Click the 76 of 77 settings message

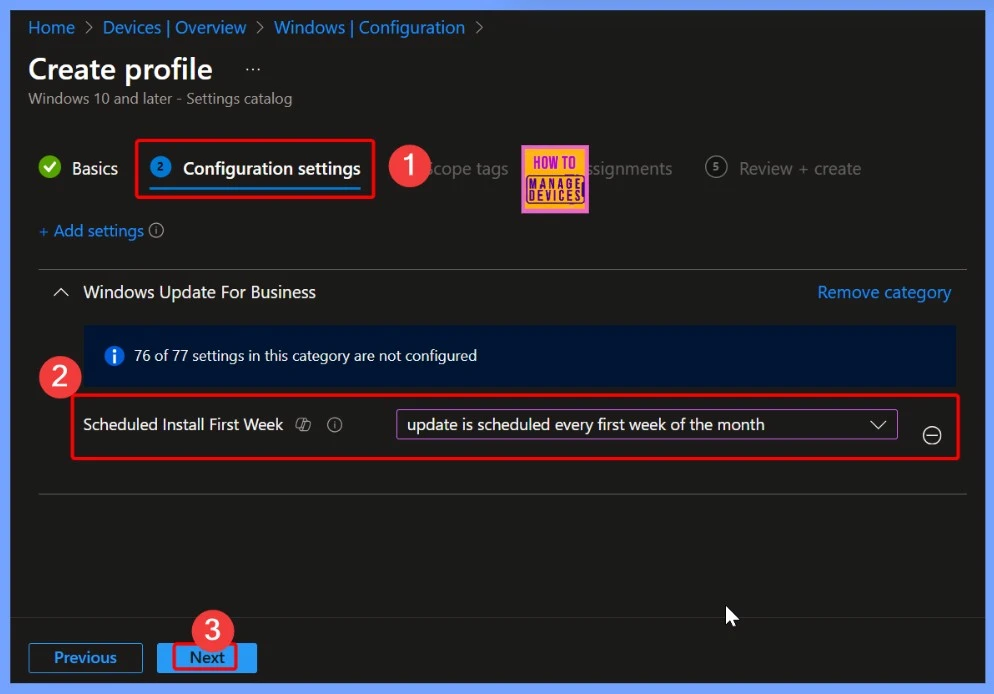(305, 356)
